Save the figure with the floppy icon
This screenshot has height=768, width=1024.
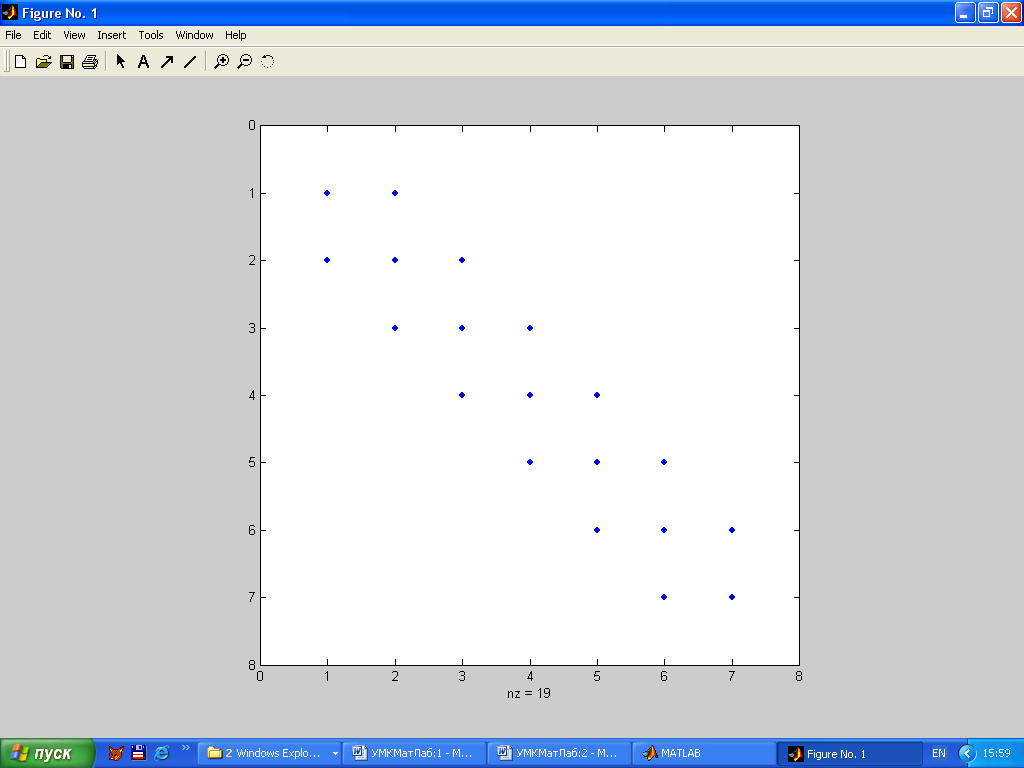[67, 62]
